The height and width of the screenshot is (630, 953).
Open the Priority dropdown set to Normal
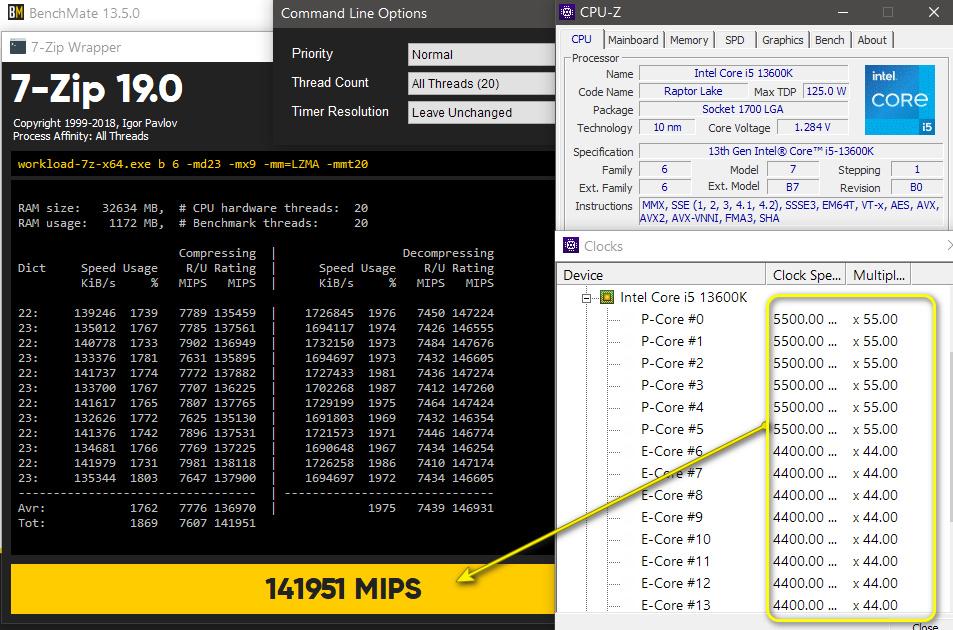pos(482,54)
